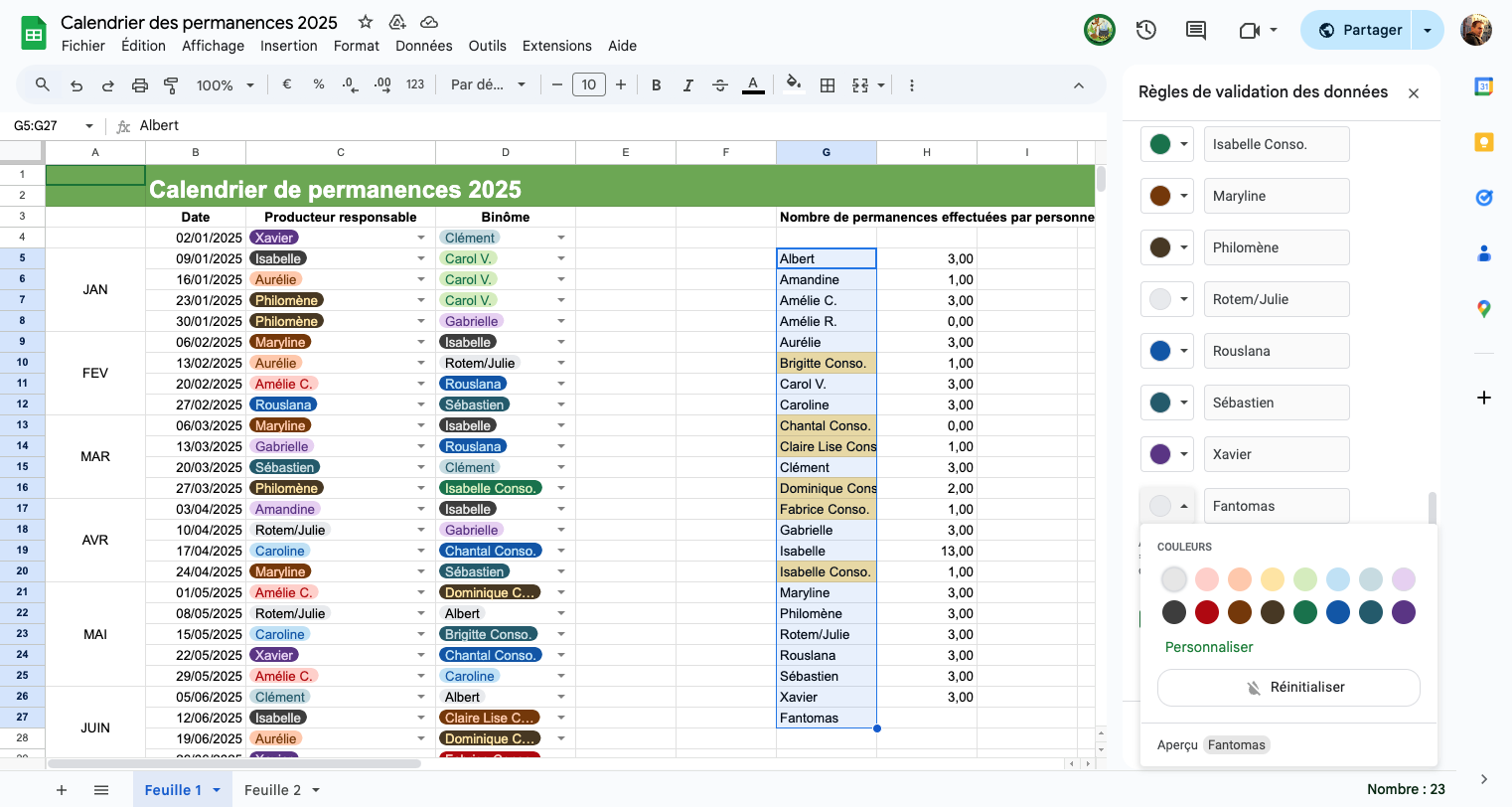Open the Google Sheets home icon

click(35, 33)
